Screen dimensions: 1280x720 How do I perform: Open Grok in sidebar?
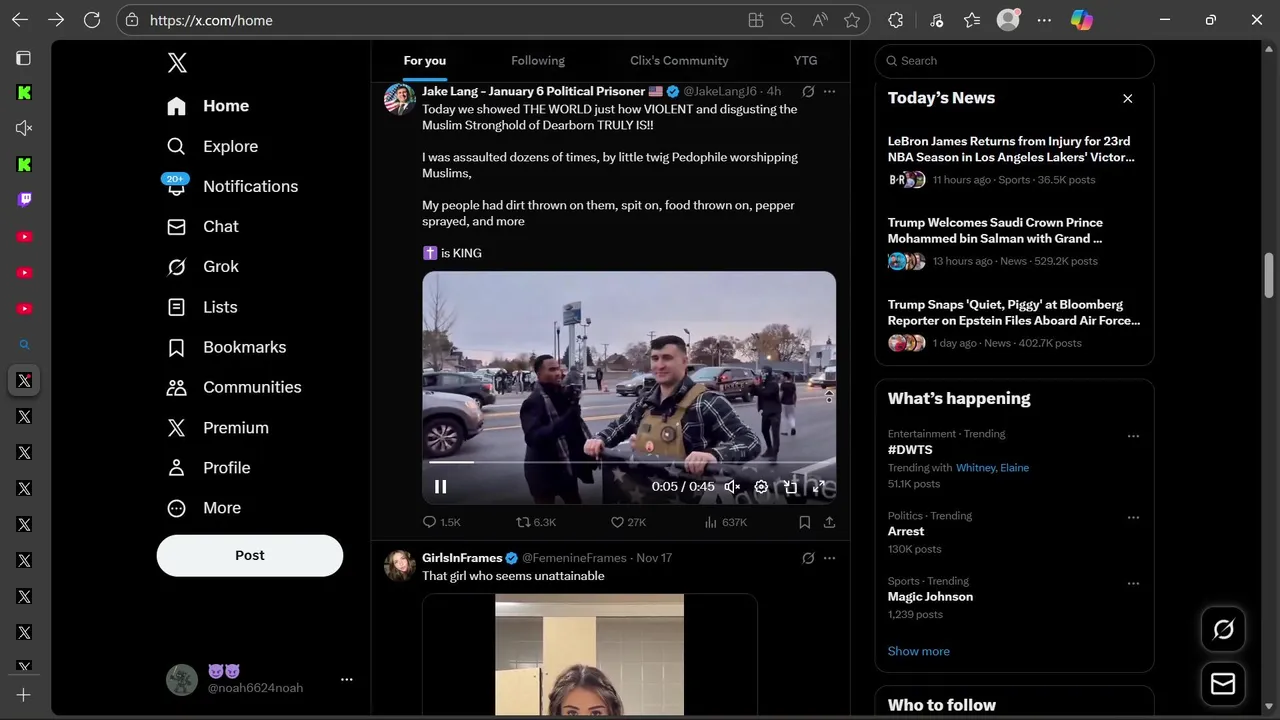[203, 267]
